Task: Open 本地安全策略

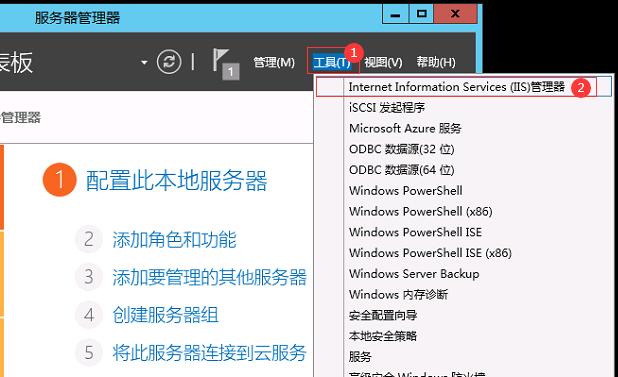Action: click(x=383, y=336)
